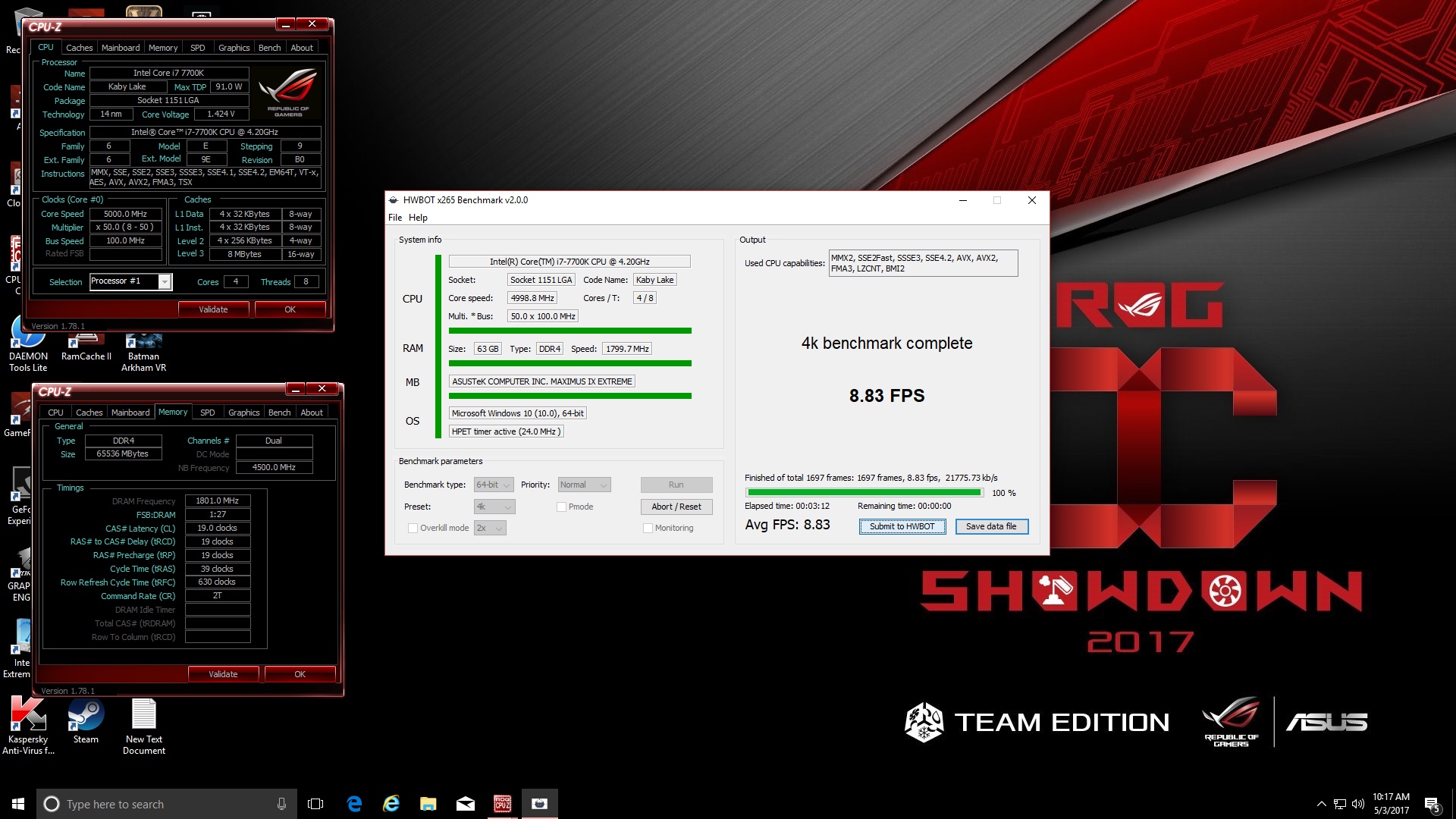The height and width of the screenshot is (819, 1456).
Task: Select HWBOT x265 Benchmark in the taskbar
Action: tap(540, 804)
